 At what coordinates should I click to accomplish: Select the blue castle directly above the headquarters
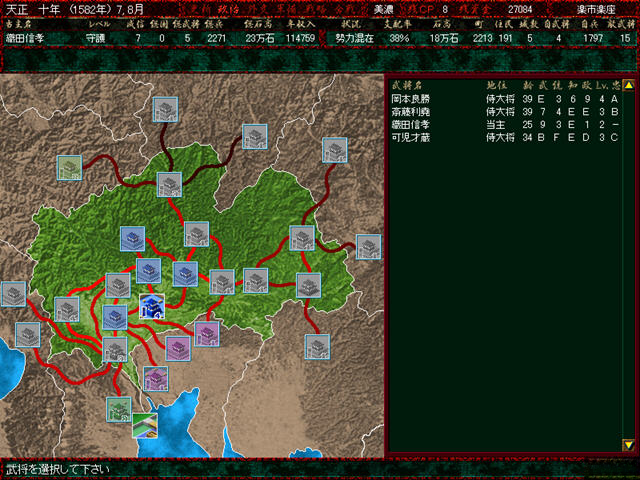click(149, 271)
